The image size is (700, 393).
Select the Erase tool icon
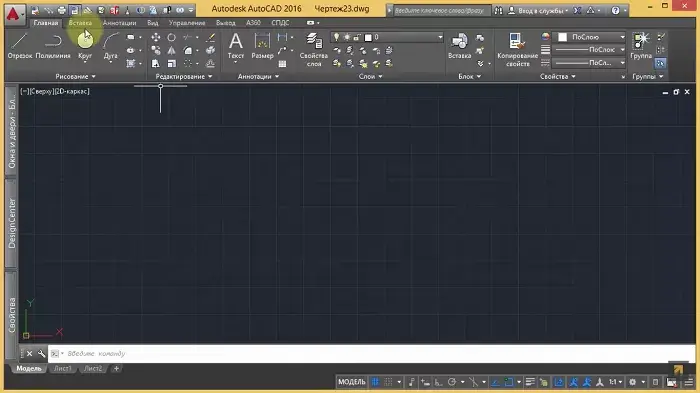(210, 38)
